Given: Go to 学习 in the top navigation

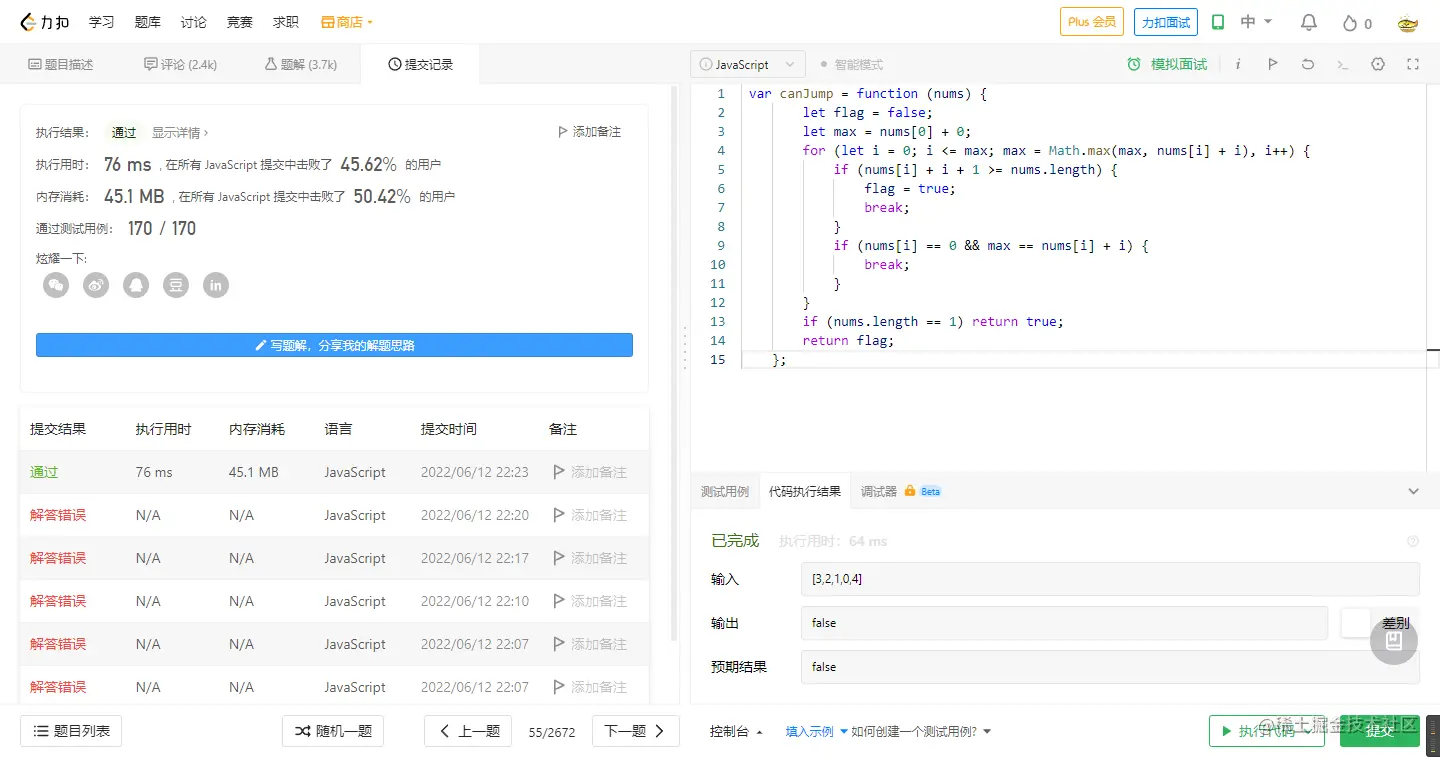Looking at the screenshot, I should tap(101, 22).
